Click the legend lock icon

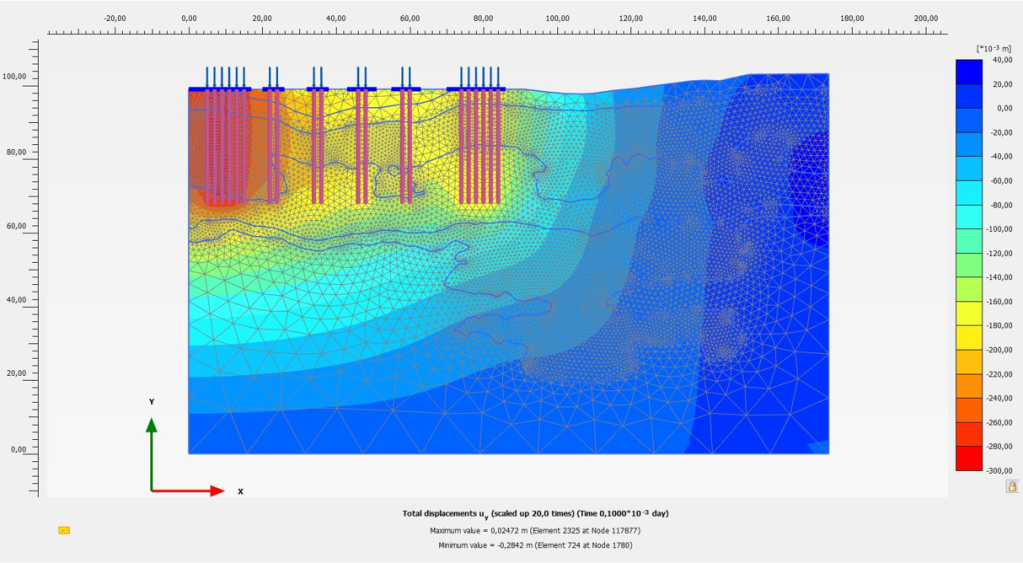pos(1011,485)
